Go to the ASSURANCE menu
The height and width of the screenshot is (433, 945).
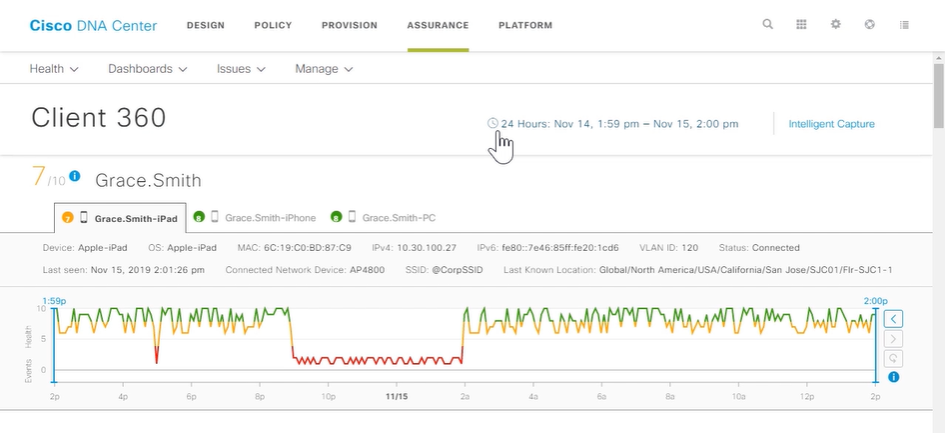[438, 25]
